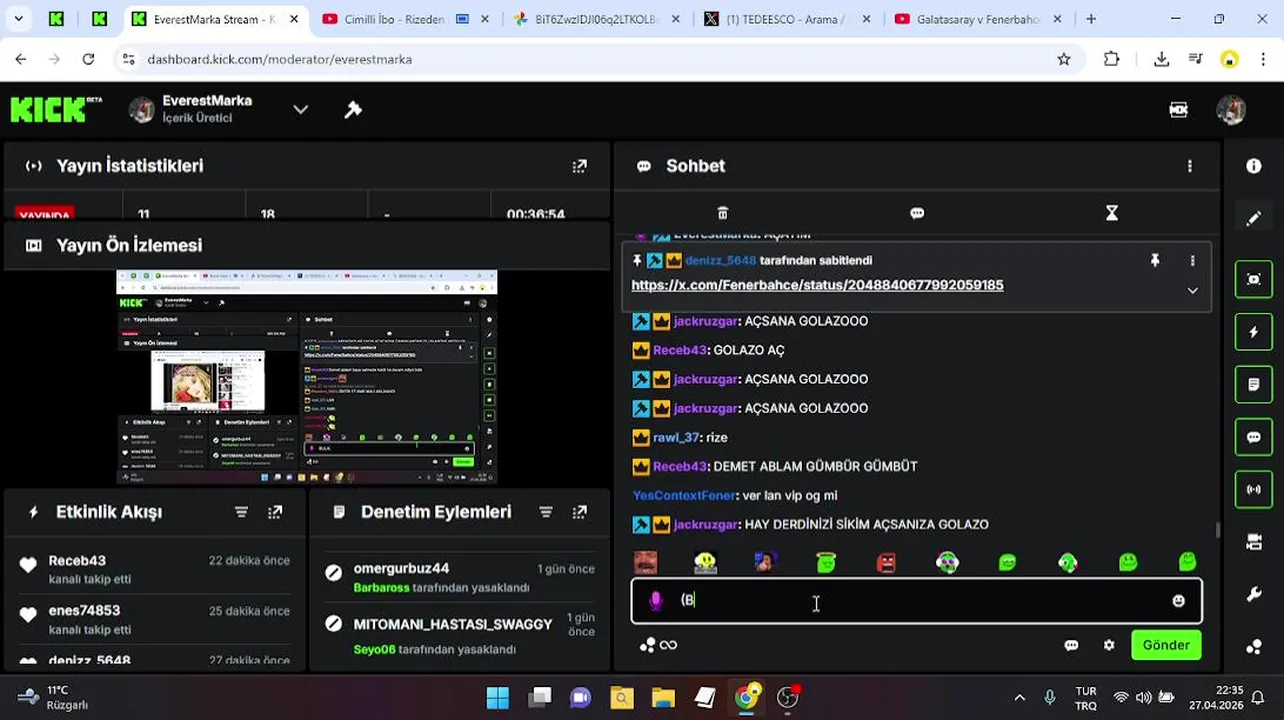Click rawl_37 username in chat
The image size is (1284, 720).
[x=675, y=437]
